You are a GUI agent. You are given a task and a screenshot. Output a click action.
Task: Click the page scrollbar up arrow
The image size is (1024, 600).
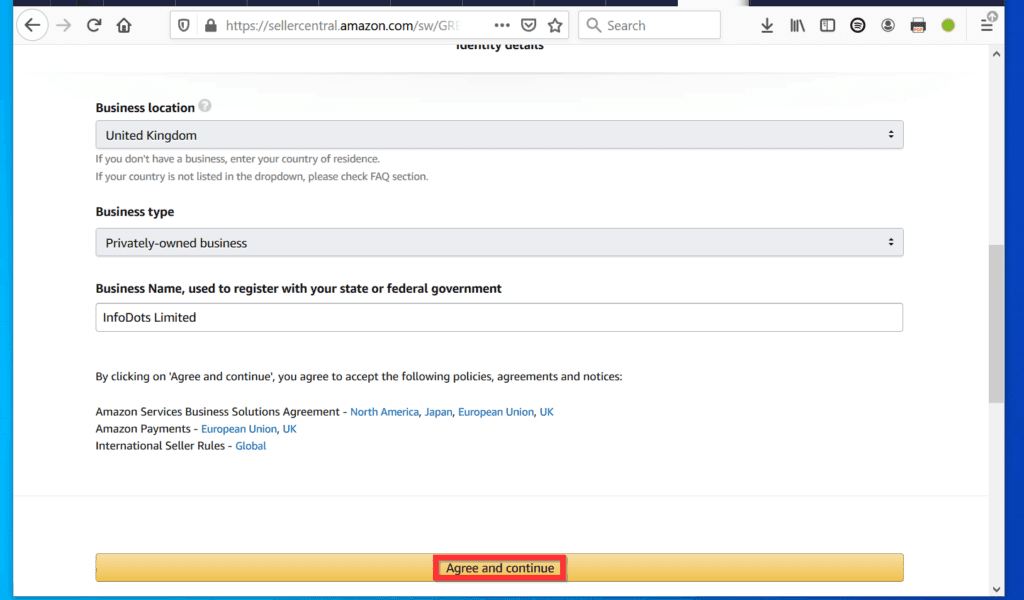coord(996,54)
